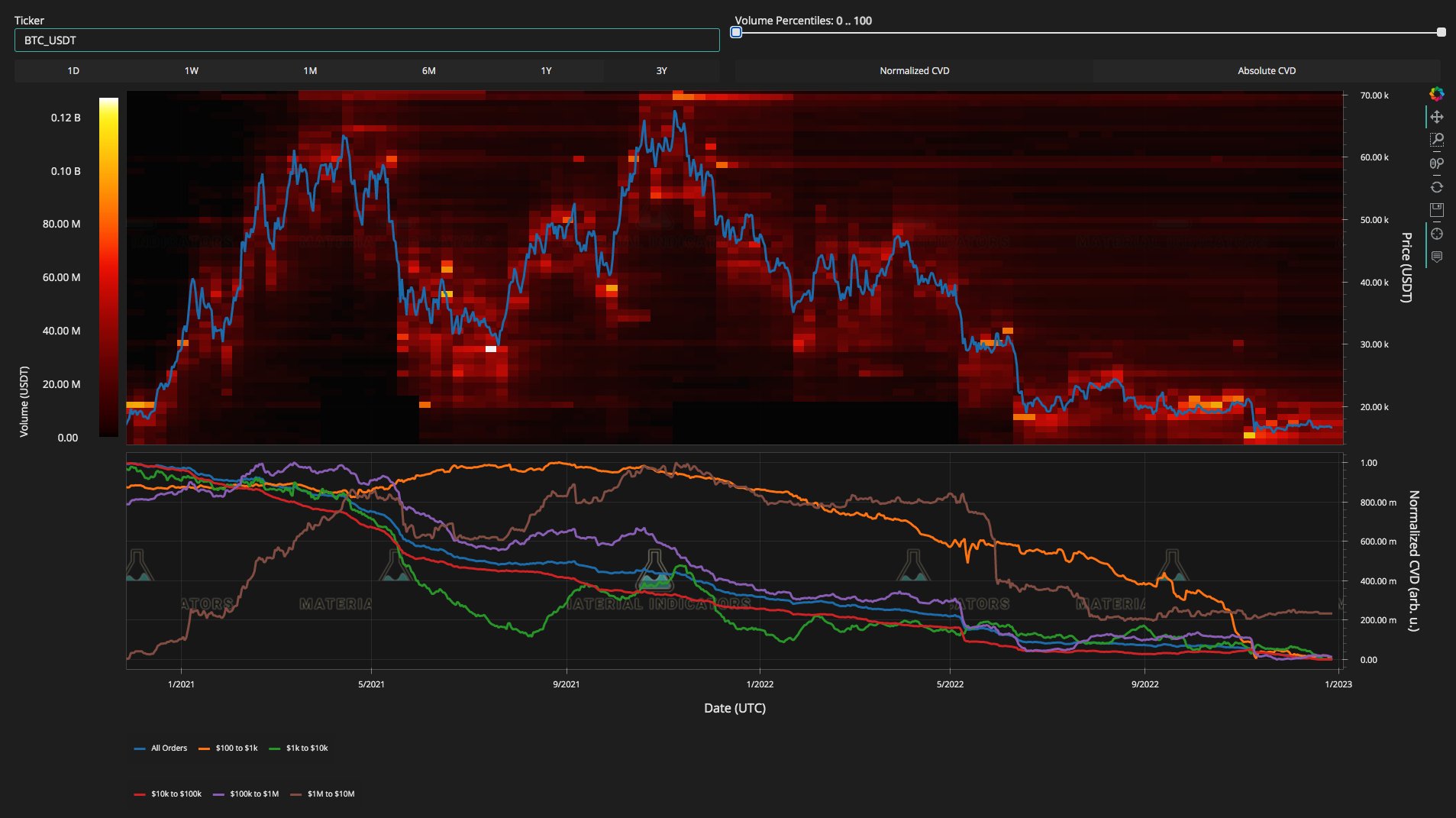
Task: Toggle All Orders legend entry
Action: tap(160, 748)
